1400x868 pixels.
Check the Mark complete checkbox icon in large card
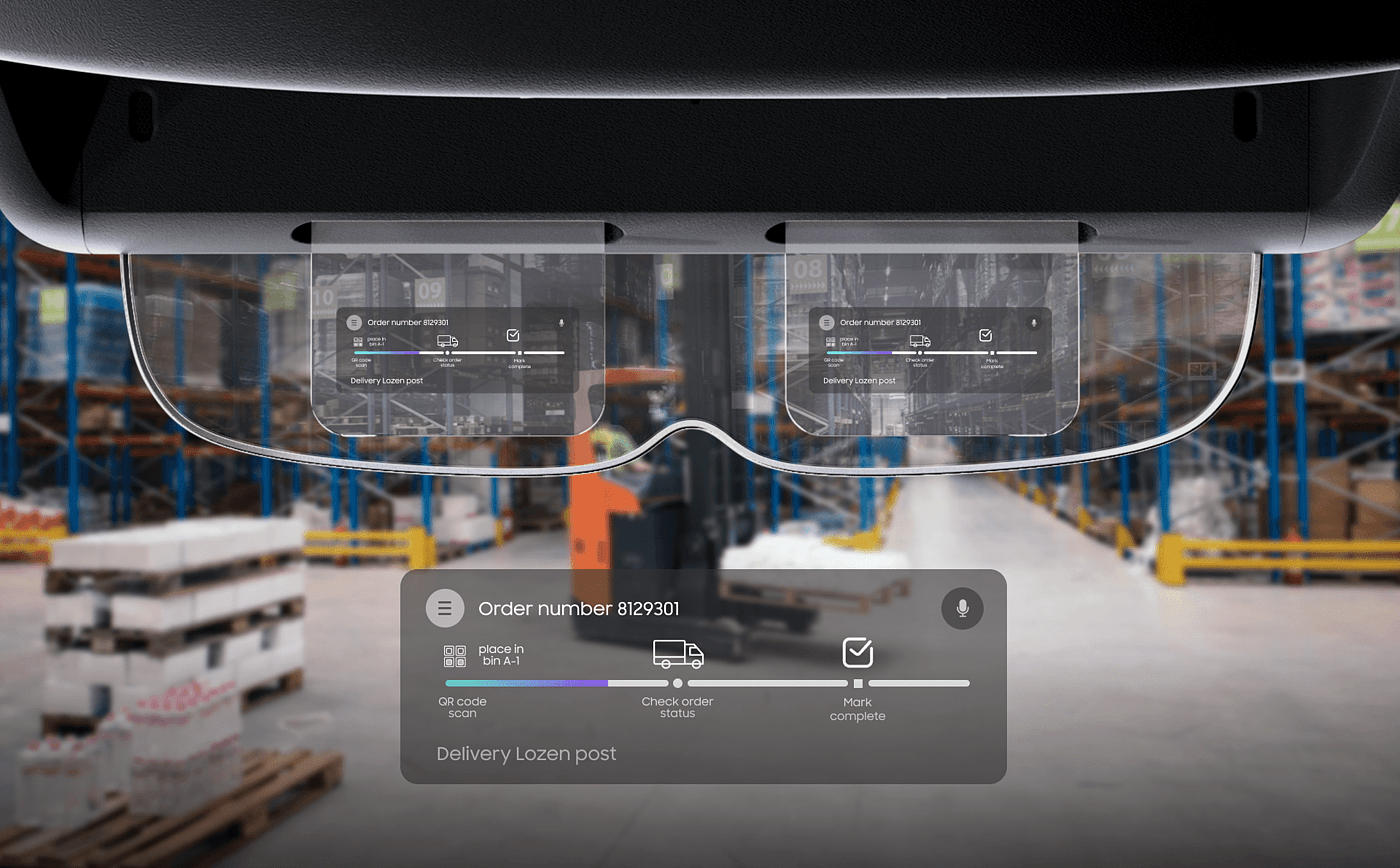coord(858,652)
